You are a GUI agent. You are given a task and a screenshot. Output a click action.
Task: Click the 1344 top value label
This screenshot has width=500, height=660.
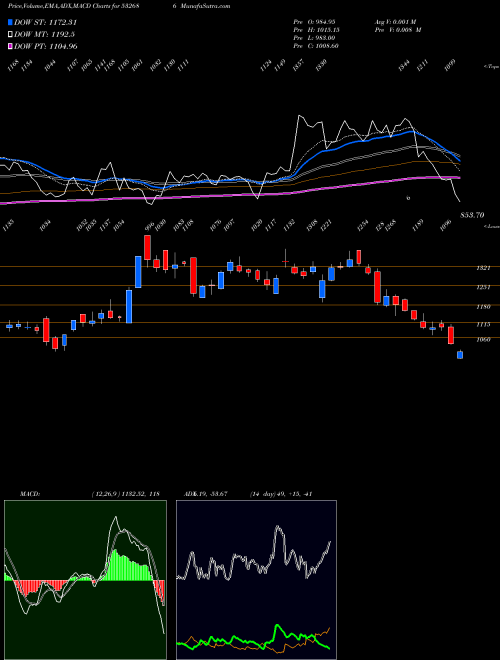tap(404, 65)
